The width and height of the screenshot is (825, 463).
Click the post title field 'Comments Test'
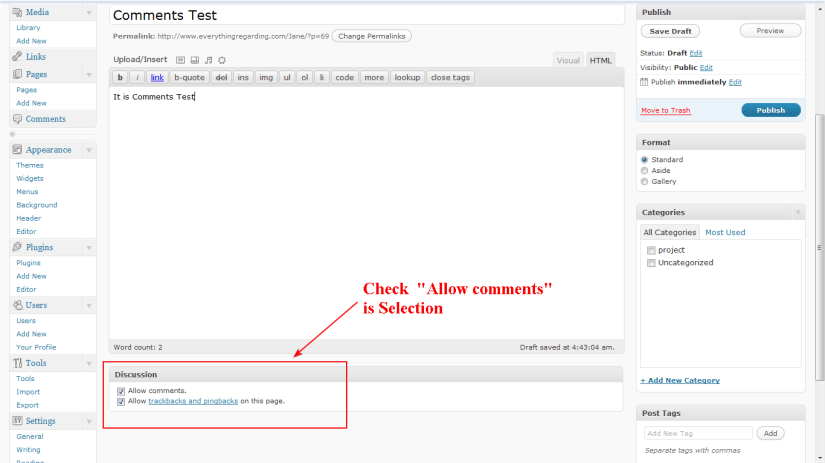coord(367,15)
